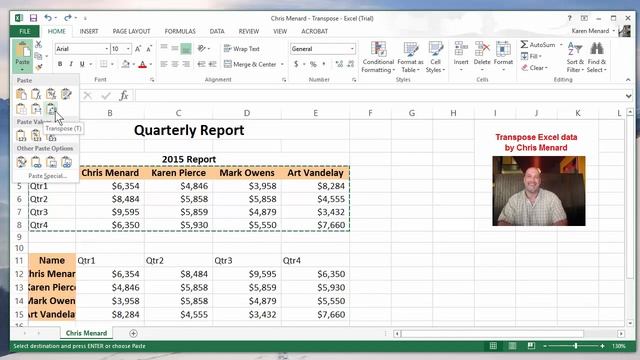
Task: Click the Chris Menard photo thumbnail
Action: click(539, 191)
